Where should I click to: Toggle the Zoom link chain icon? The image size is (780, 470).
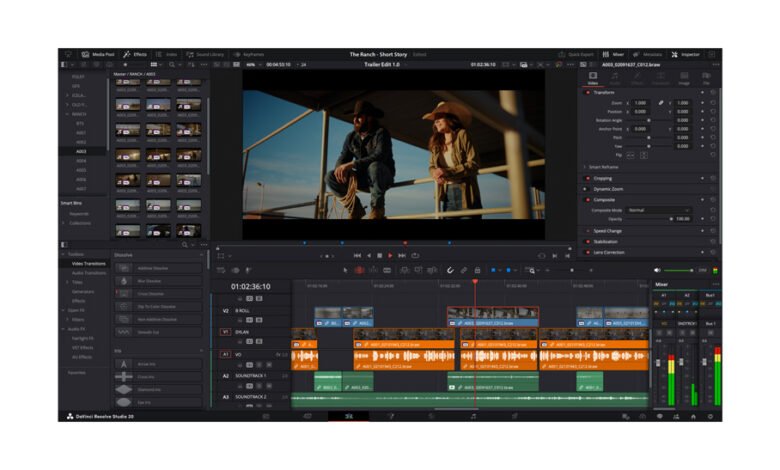click(x=661, y=103)
